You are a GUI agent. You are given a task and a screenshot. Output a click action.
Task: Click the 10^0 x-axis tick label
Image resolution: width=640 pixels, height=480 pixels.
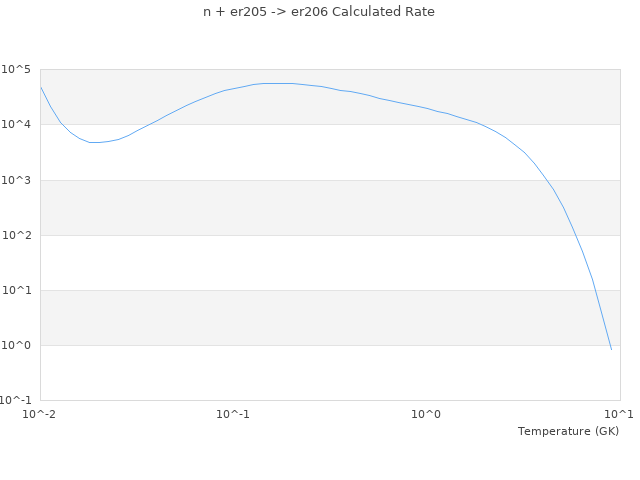coord(427,414)
